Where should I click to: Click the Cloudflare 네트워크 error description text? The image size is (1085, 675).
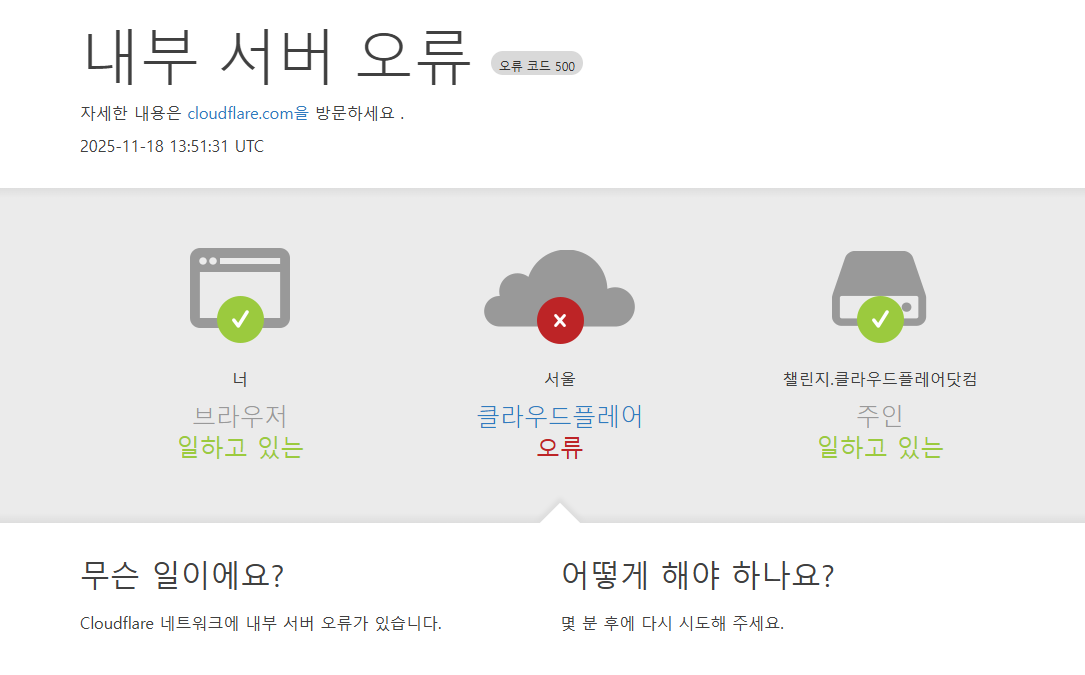[260, 623]
